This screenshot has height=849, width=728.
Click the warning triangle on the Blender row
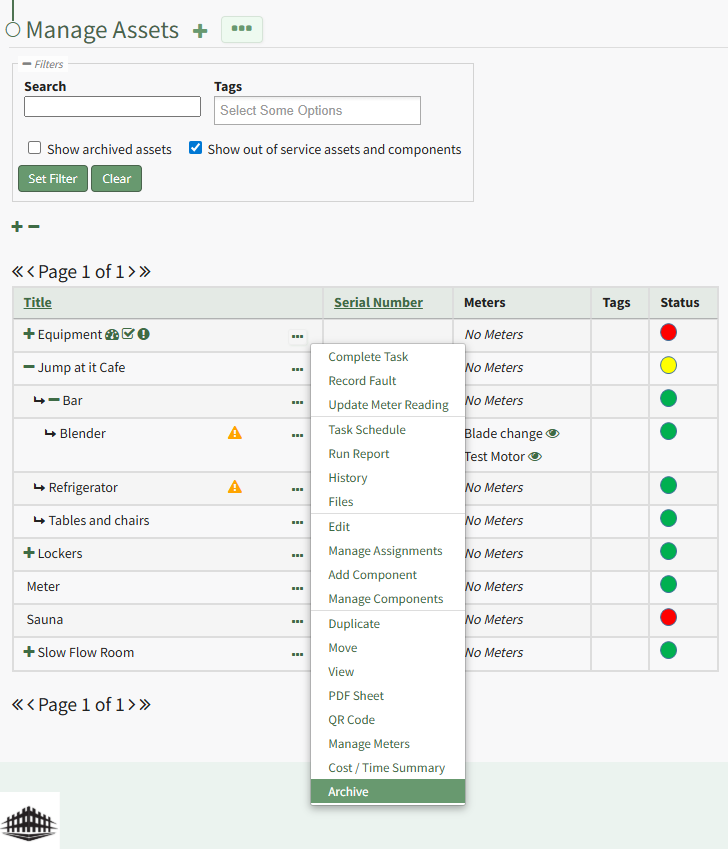(x=235, y=433)
